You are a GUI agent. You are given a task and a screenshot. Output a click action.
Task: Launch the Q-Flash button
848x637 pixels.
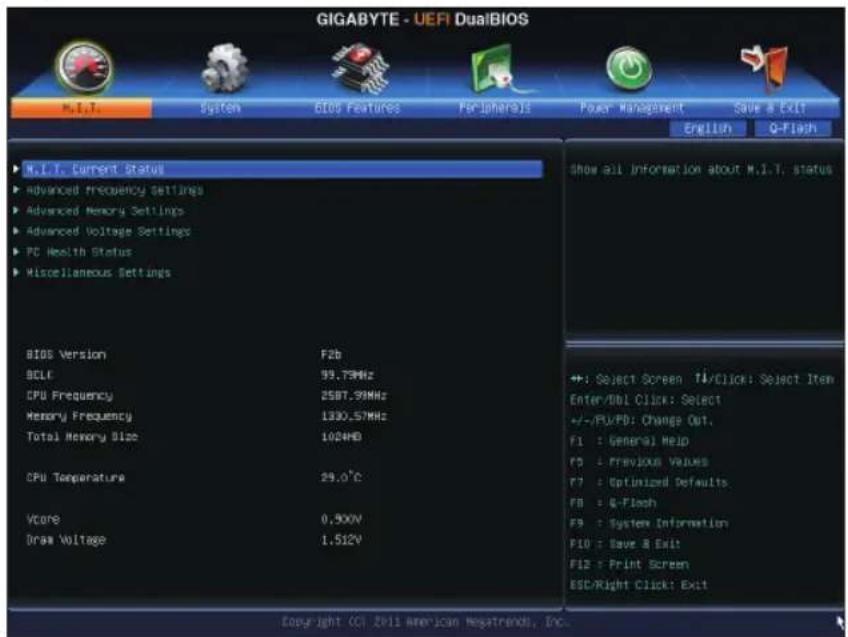click(793, 129)
